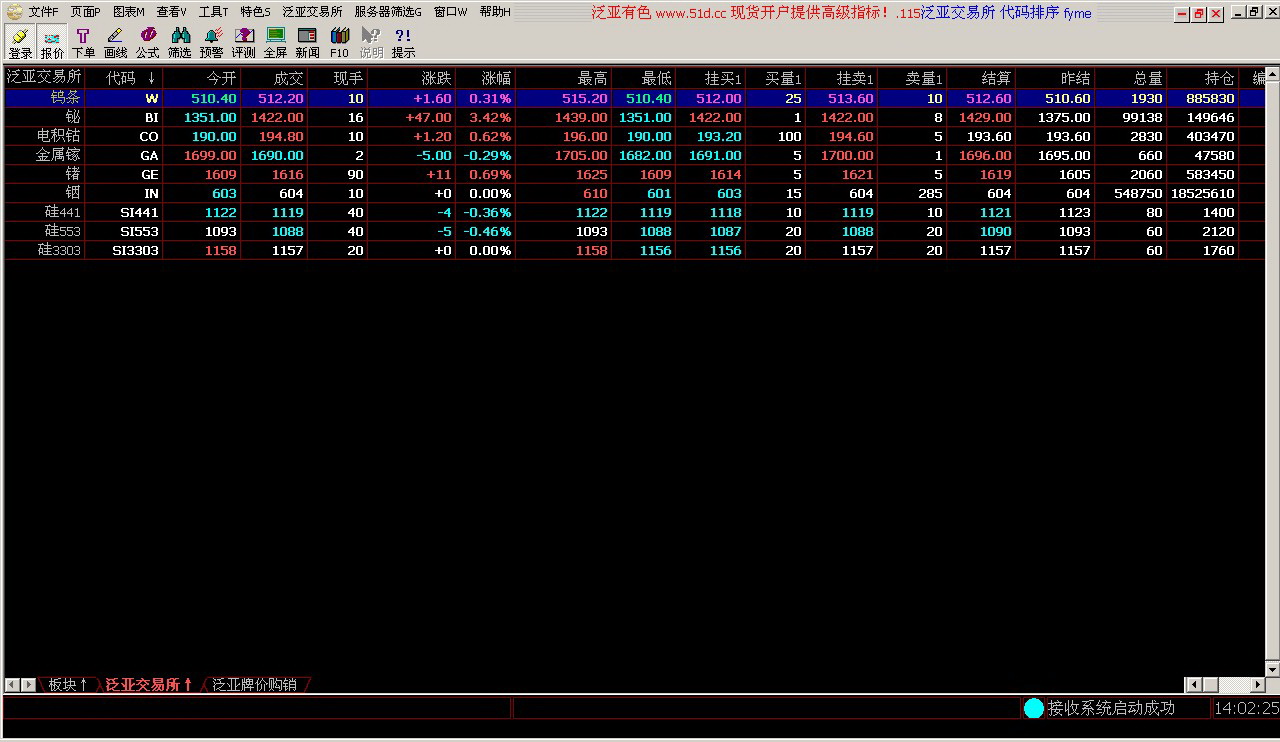Screen dimensions: 1280x742
Task: Click the 泛亚交易所 table corner header
Action: tap(44, 78)
